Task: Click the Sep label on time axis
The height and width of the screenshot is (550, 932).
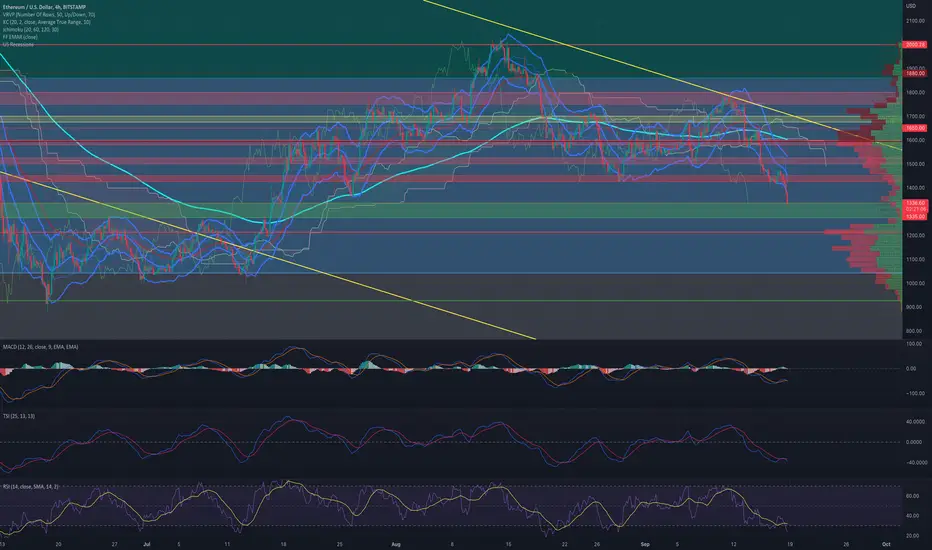Action: pyautogui.click(x=645, y=544)
